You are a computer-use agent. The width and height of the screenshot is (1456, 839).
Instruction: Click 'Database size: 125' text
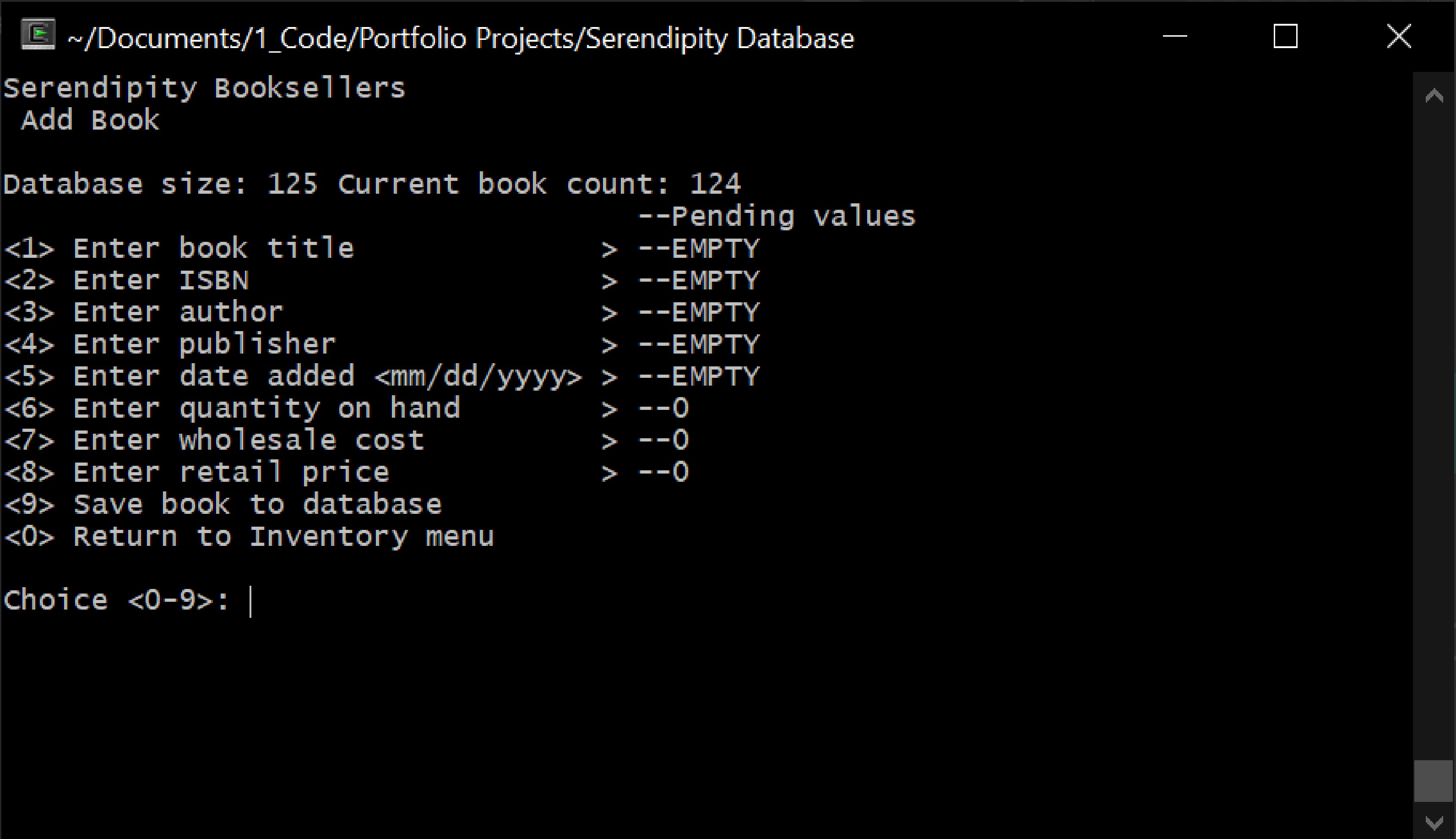point(160,185)
